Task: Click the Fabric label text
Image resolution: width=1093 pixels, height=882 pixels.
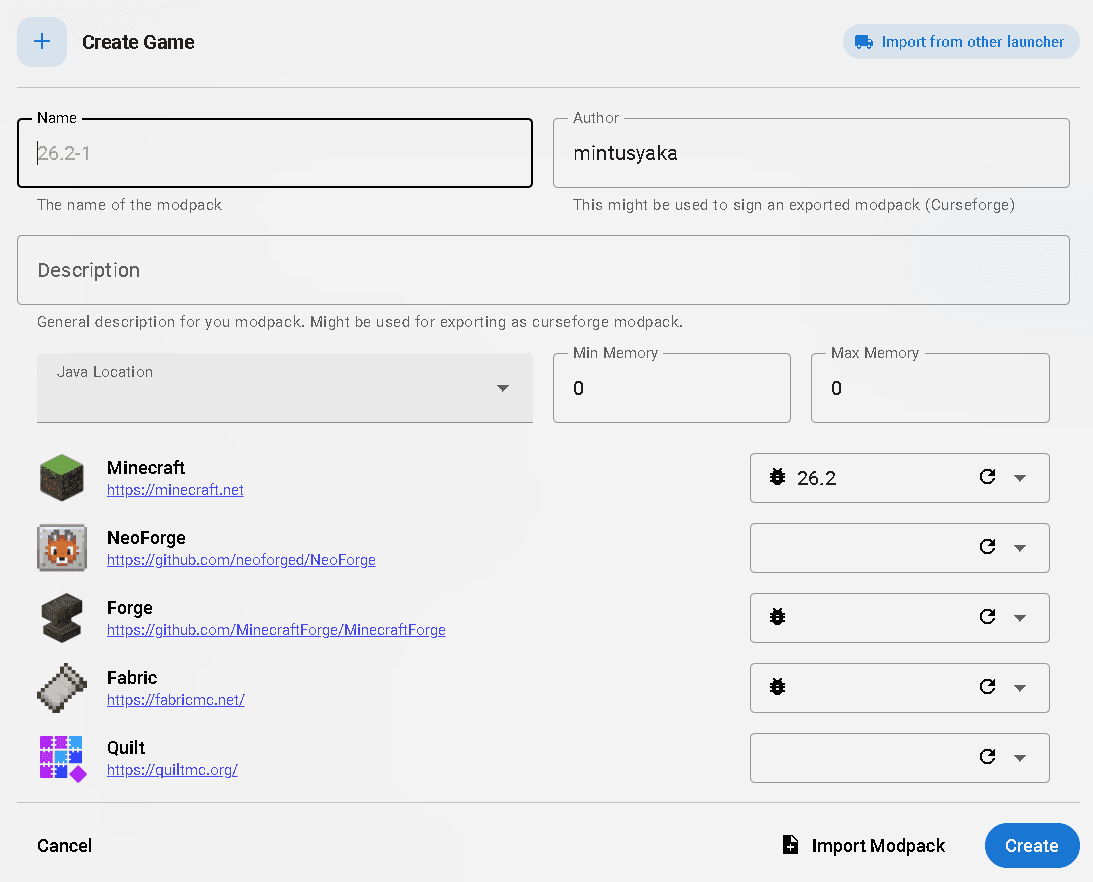Action: (132, 678)
